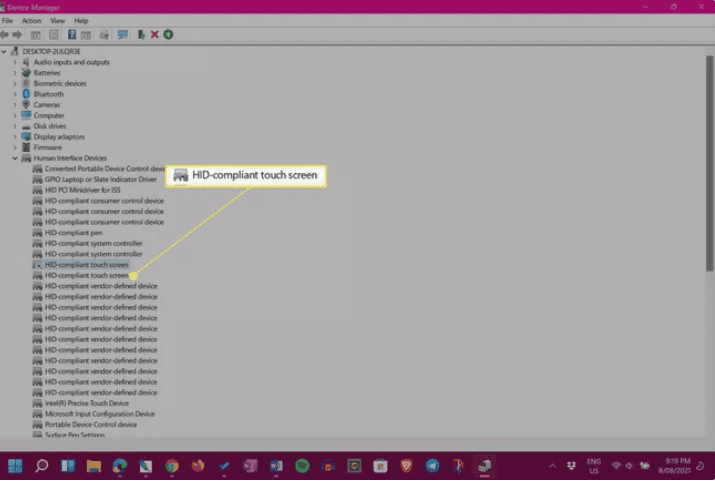Click the Bluetooth category icon
Screen dimensions: 715x481
[27, 94]
